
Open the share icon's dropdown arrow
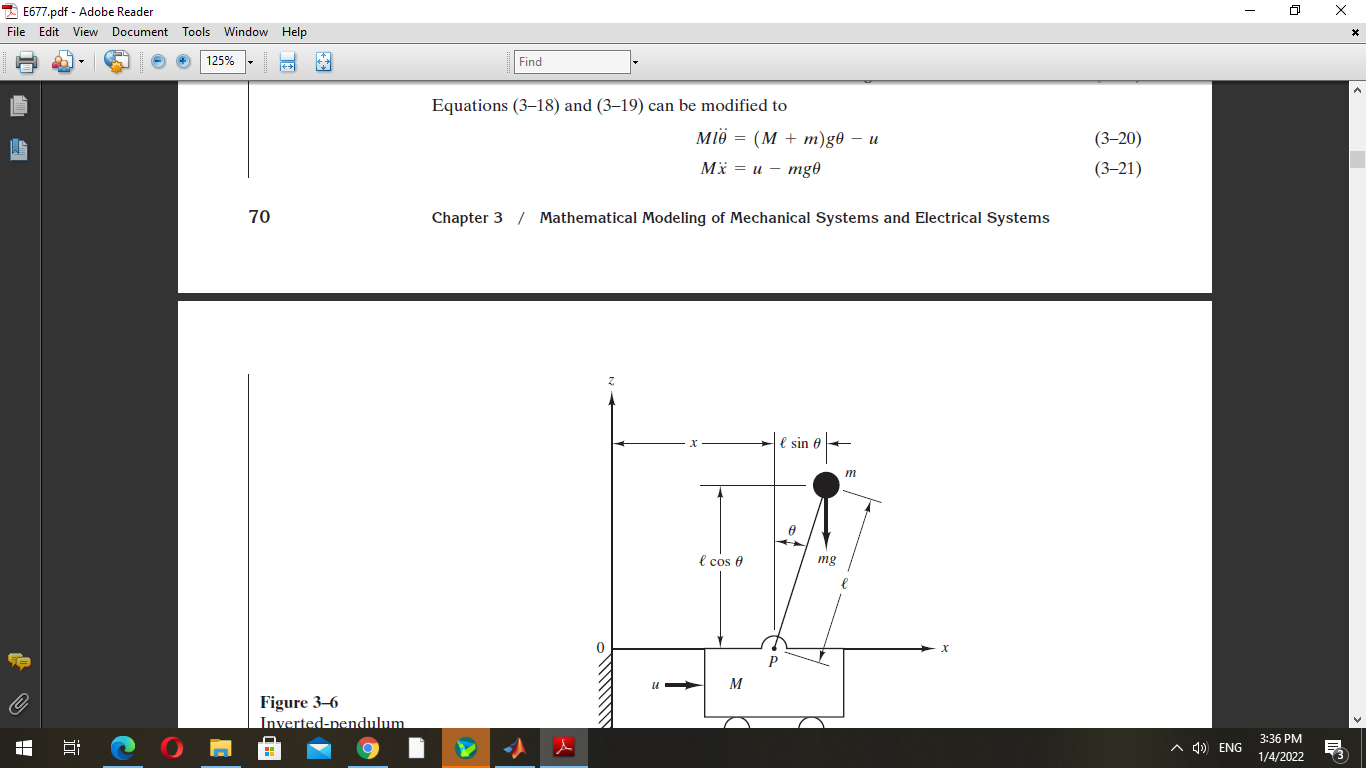coord(81,61)
